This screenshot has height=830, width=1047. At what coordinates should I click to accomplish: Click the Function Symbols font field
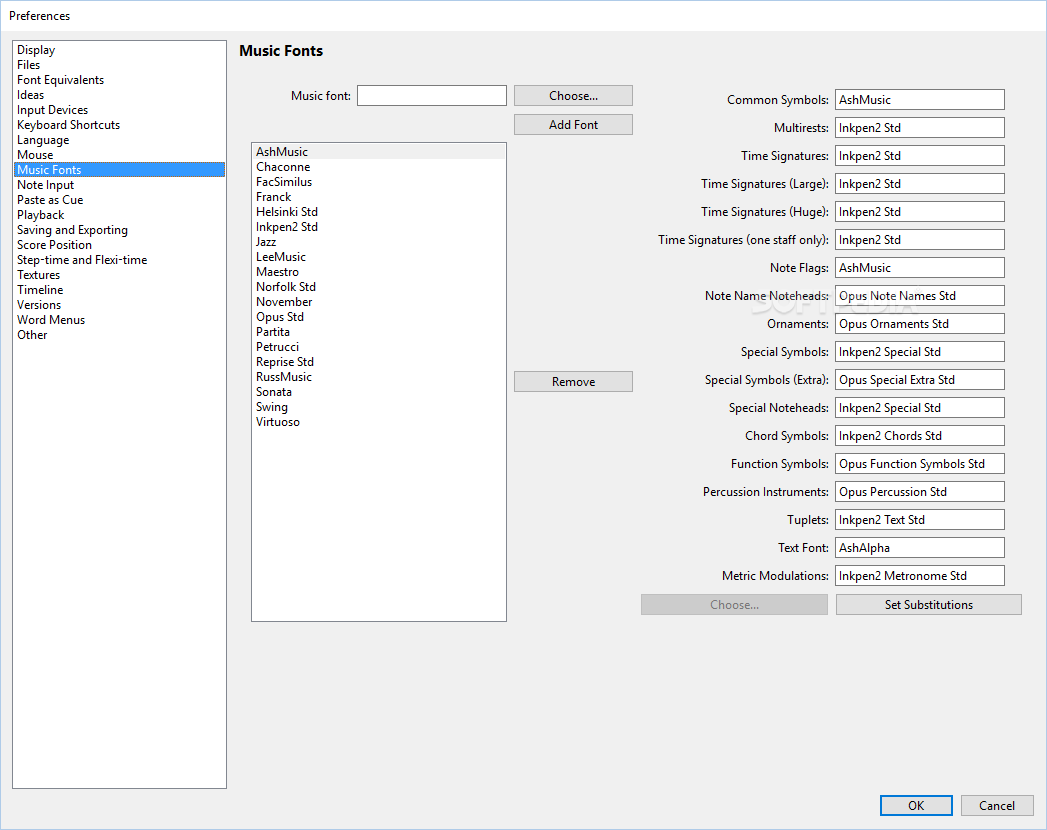(919, 464)
